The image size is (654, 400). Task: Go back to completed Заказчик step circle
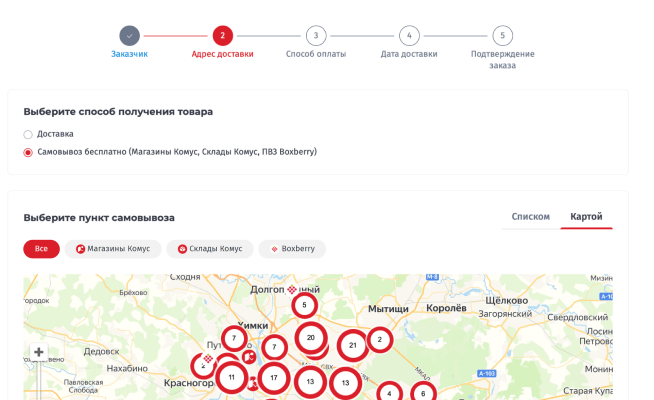[129, 36]
